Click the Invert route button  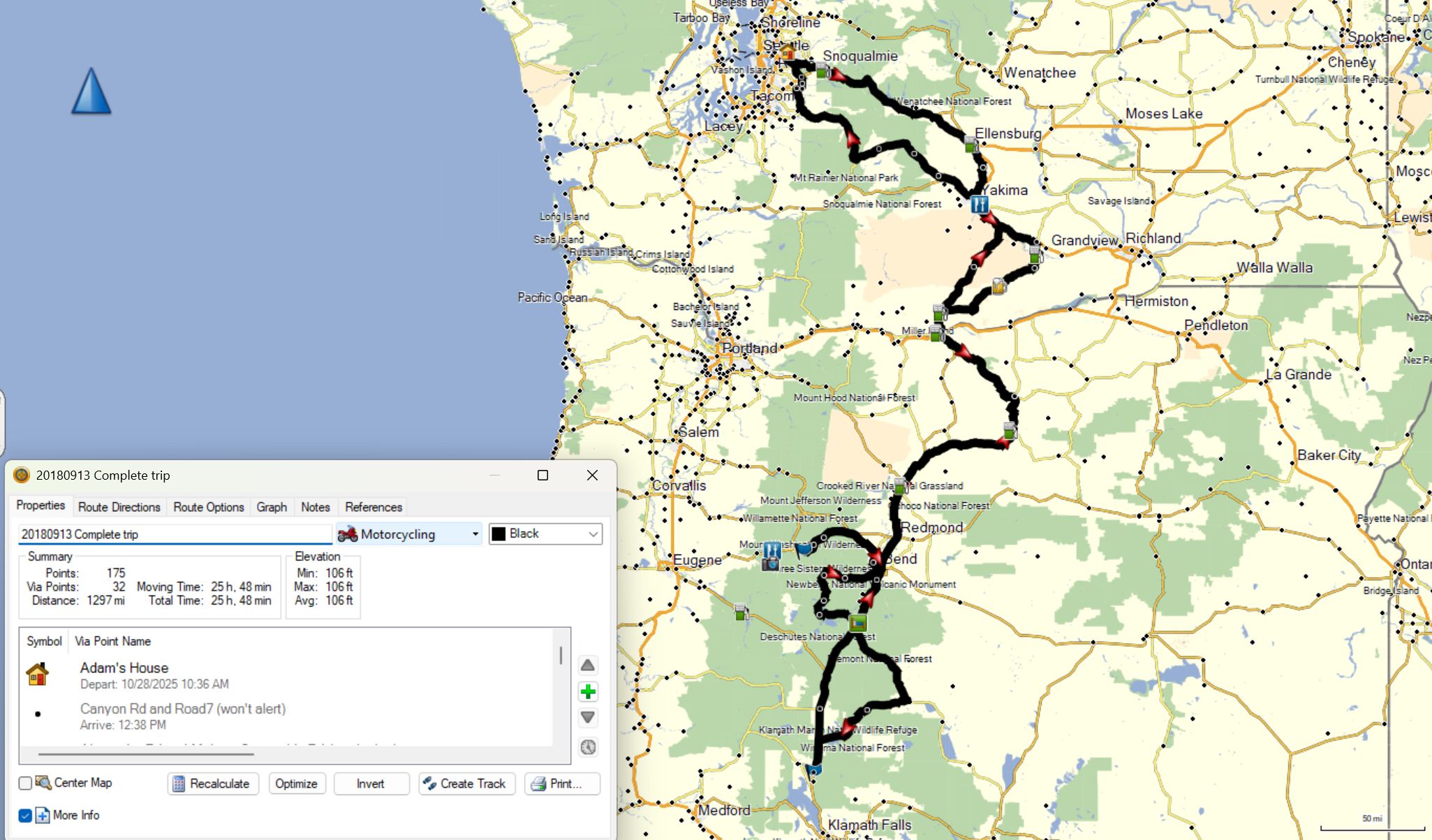tap(371, 783)
